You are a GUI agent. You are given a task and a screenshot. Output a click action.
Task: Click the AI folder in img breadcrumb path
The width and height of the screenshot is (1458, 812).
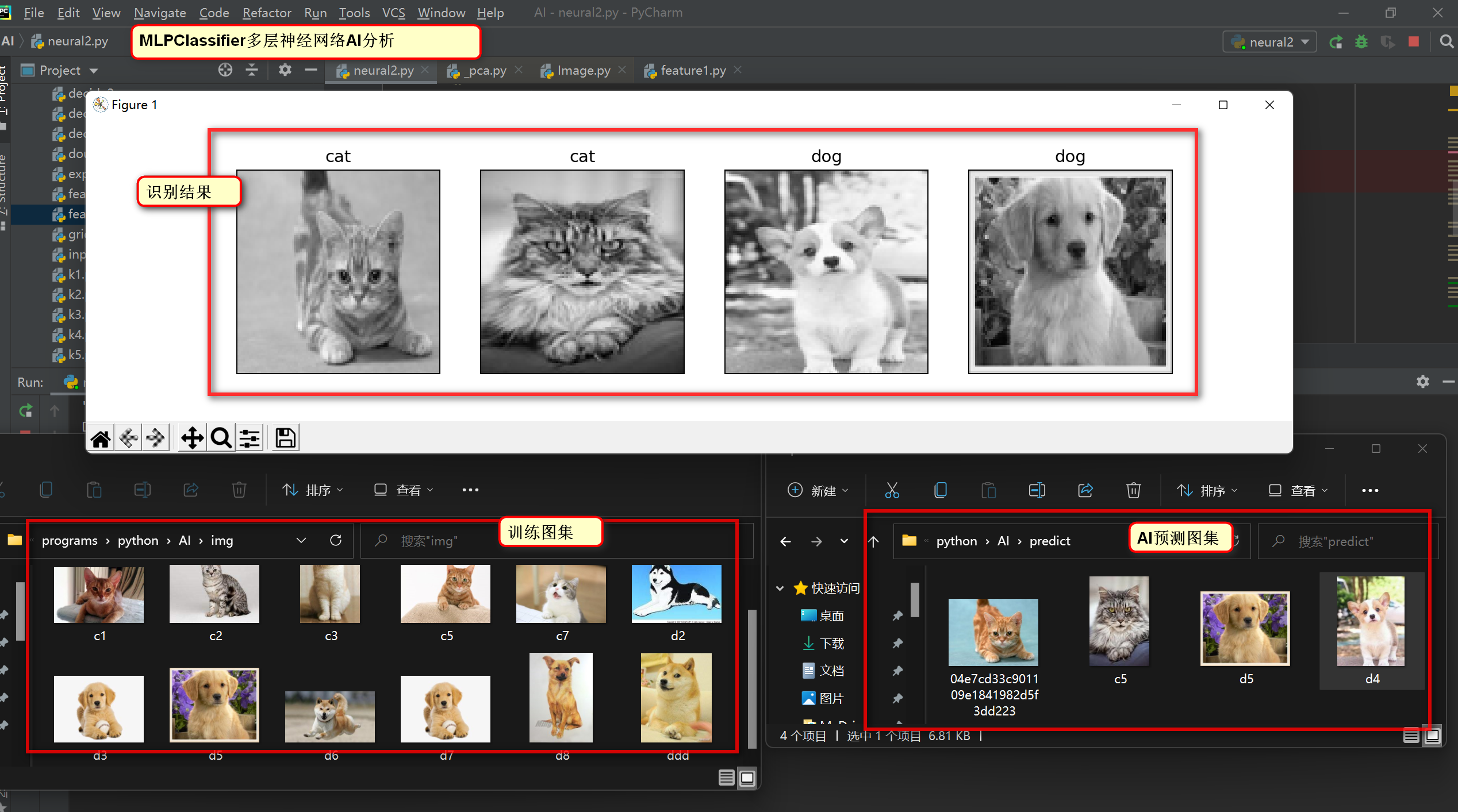[x=185, y=540]
